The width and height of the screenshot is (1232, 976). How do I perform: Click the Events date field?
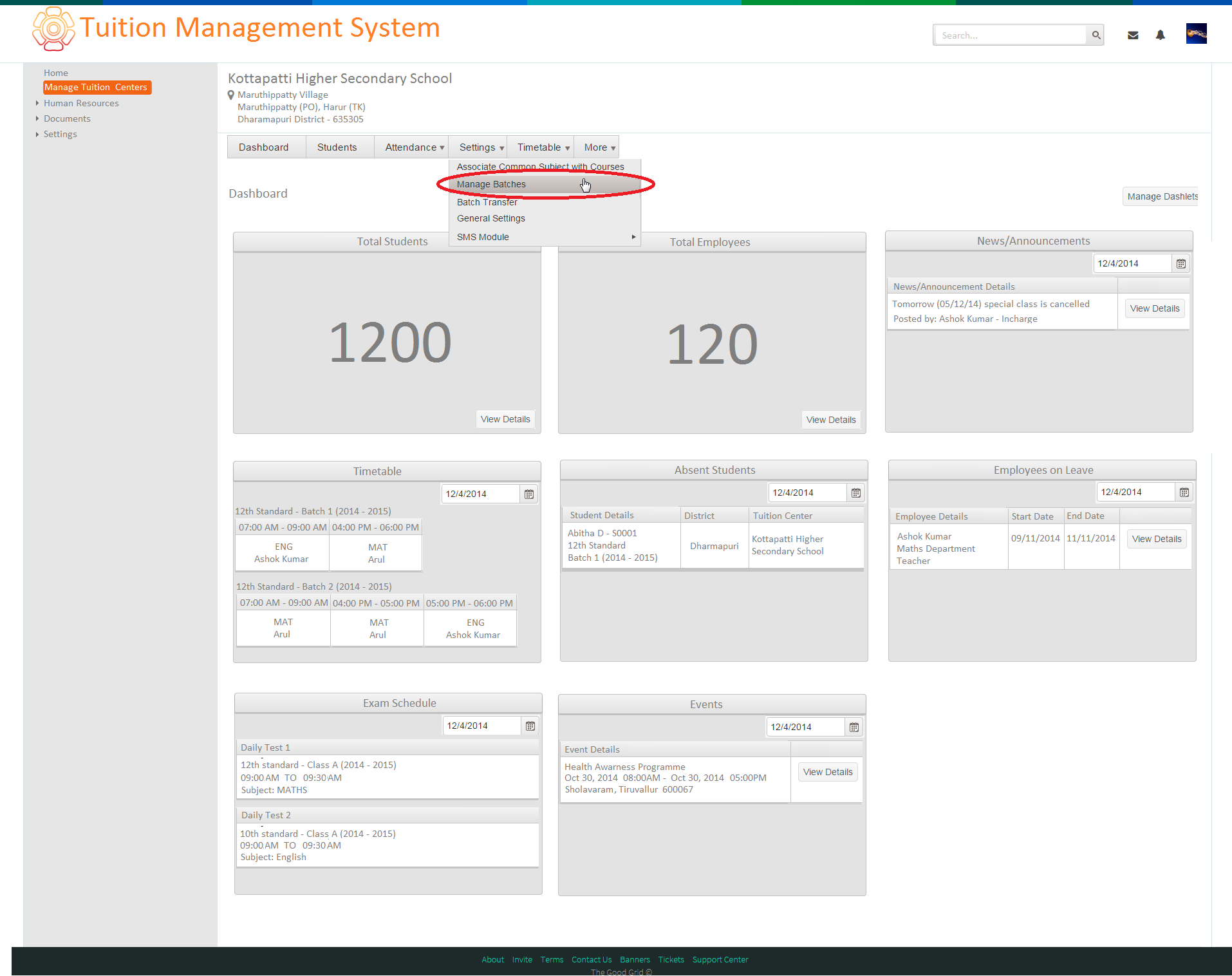tap(805, 727)
